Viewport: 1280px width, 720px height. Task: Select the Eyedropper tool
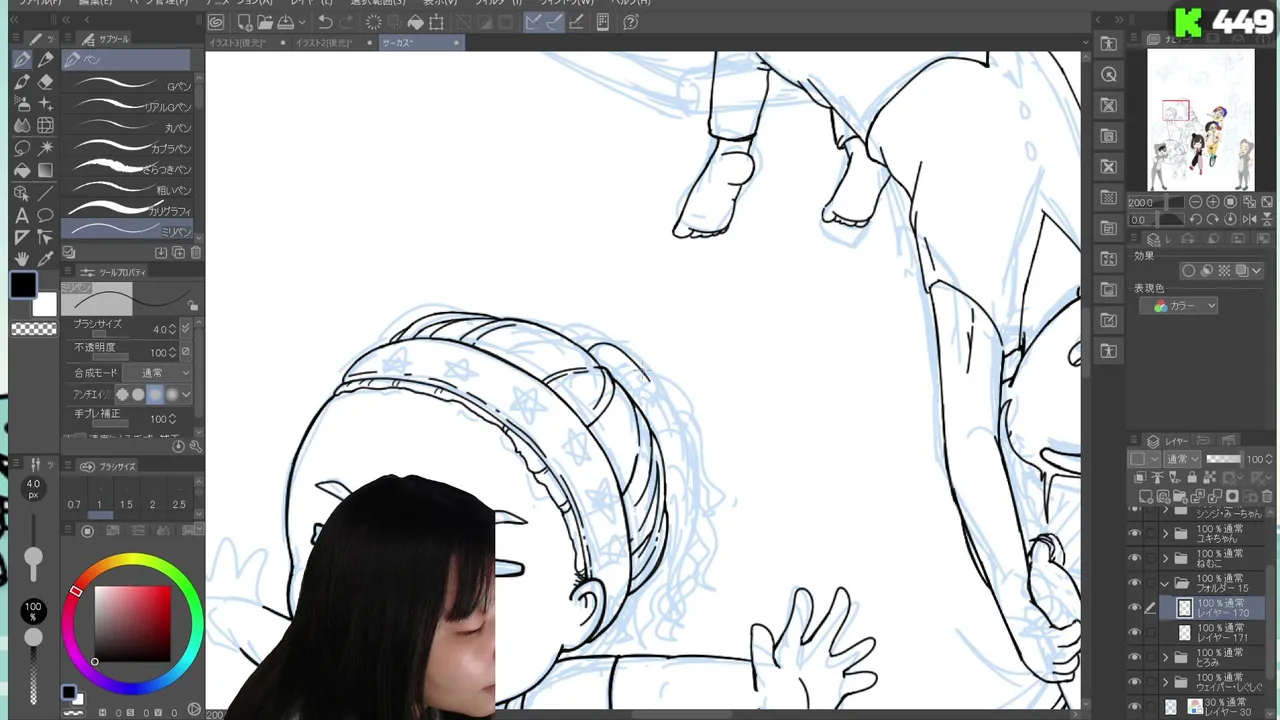pyautogui.click(x=45, y=259)
